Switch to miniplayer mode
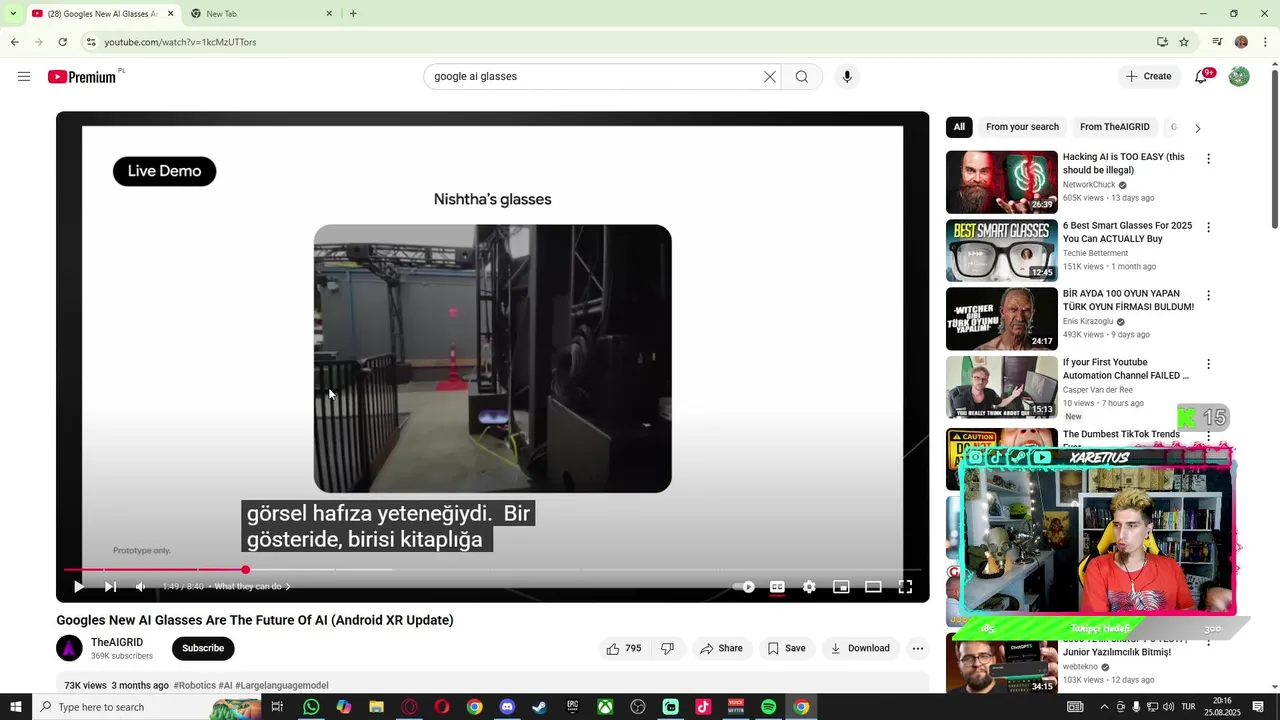The height and width of the screenshot is (720, 1280). pos(841,587)
